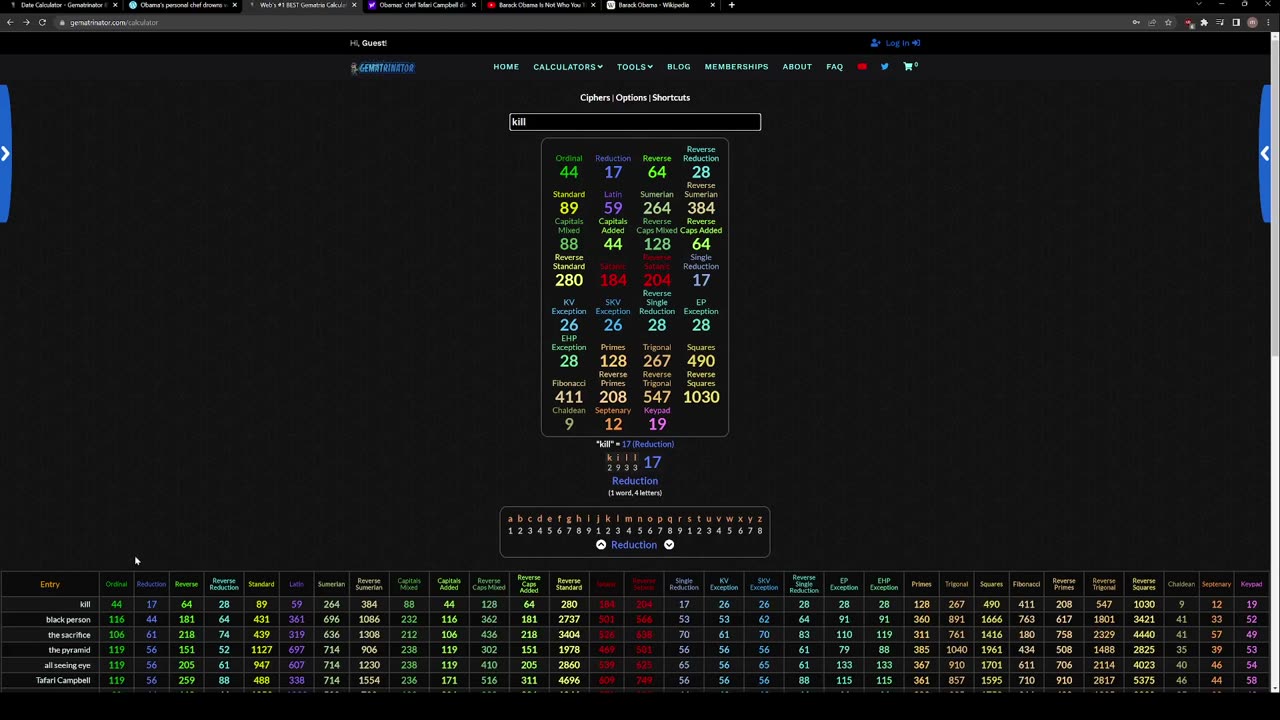Select the Sumerian value 264
Screen dimensions: 1280x720
(x=657, y=208)
